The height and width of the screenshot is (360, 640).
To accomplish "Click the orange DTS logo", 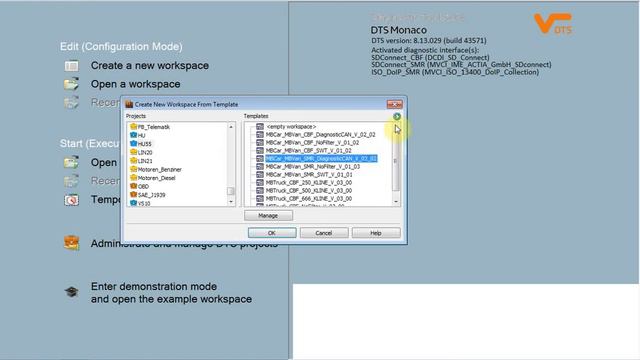I will click(x=553, y=24).
